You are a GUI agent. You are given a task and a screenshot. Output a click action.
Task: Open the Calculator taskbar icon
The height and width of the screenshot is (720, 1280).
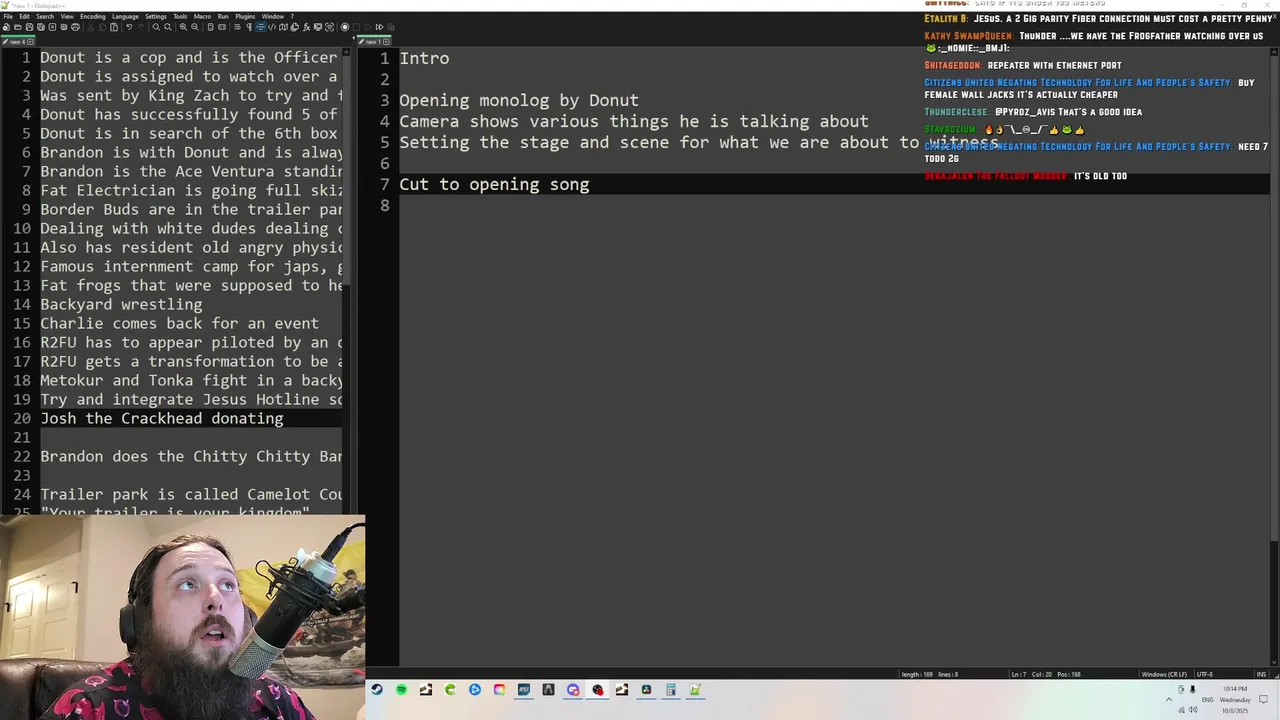pos(670,690)
